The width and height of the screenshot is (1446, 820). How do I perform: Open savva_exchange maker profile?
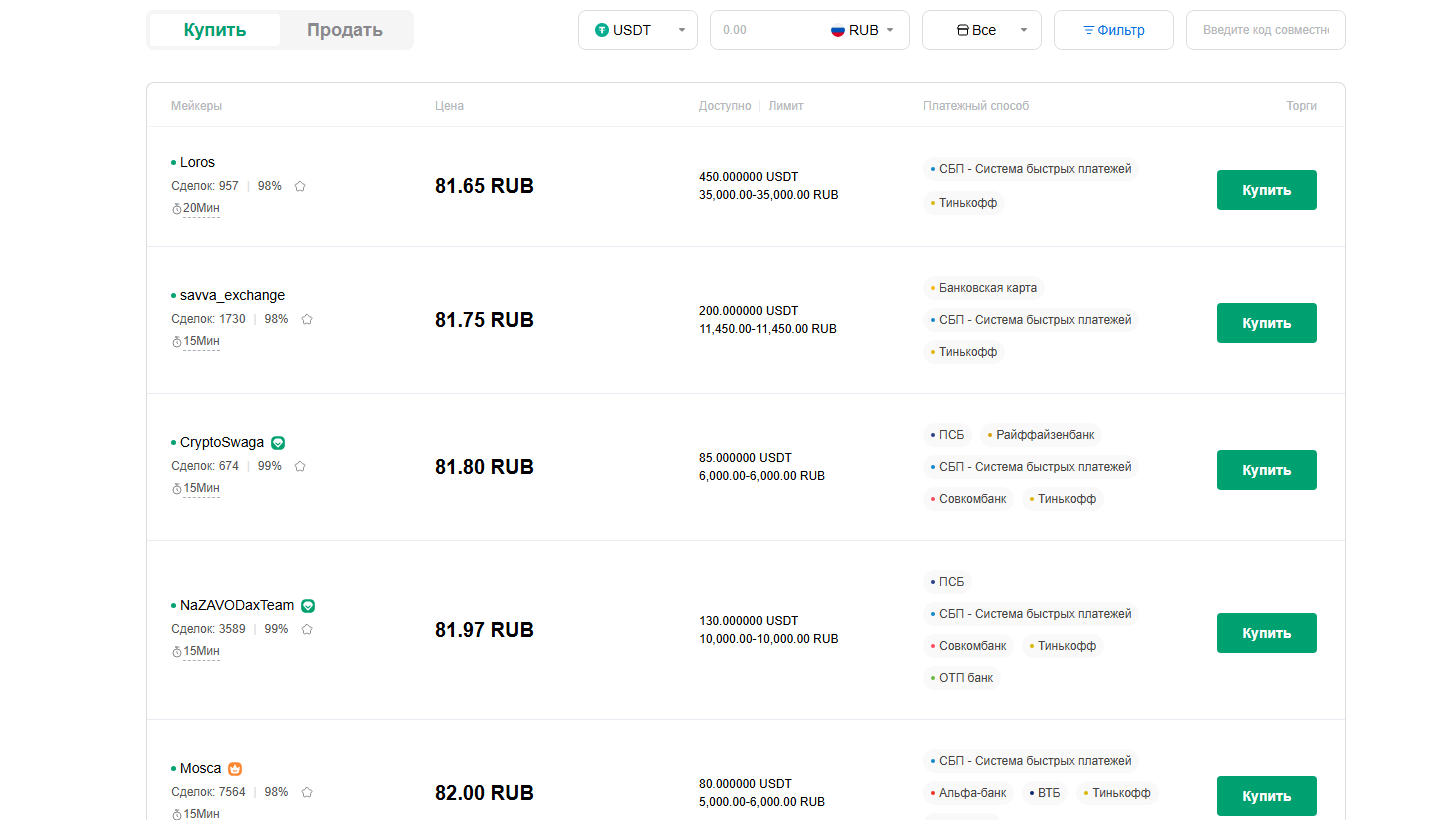click(232, 295)
